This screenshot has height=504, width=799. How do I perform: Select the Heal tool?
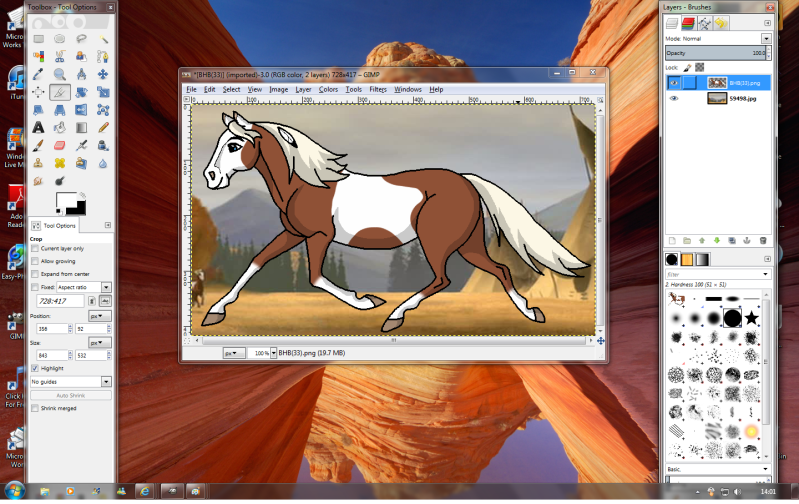pos(60,163)
